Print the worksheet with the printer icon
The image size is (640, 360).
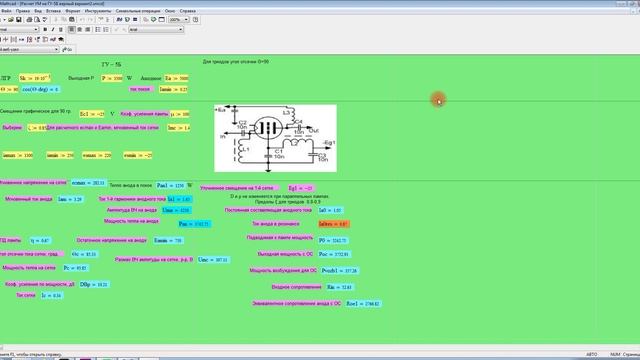tap(29, 20)
